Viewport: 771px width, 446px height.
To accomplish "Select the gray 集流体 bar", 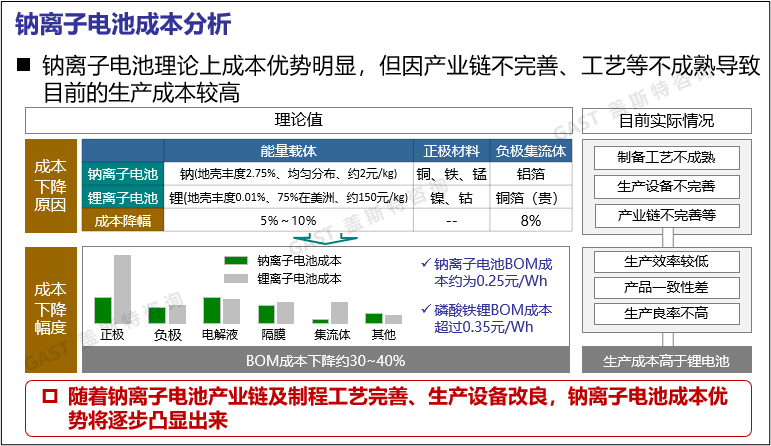I will coord(339,312).
